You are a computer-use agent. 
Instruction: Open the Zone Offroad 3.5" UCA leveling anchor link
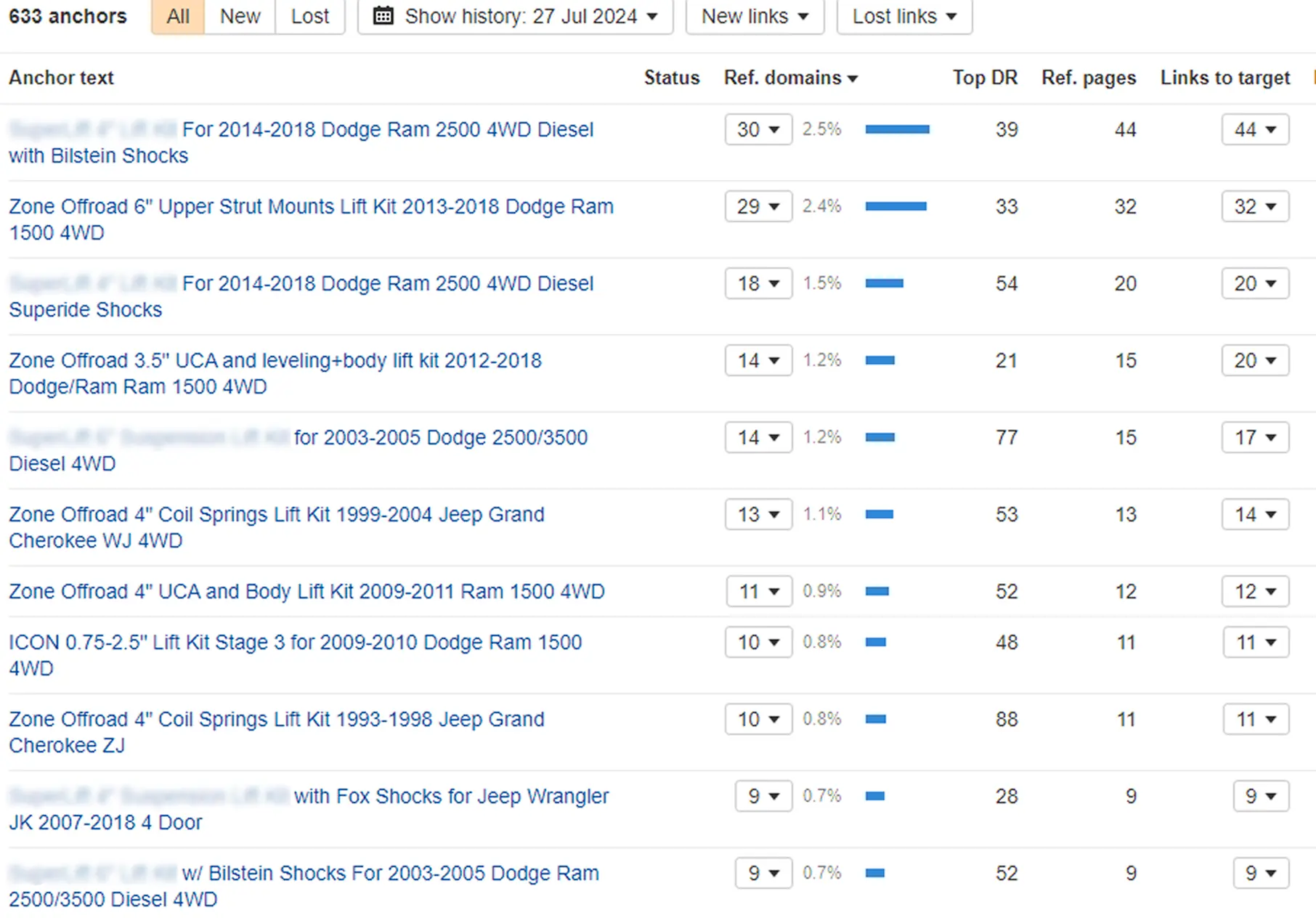click(x=275, y=373)
